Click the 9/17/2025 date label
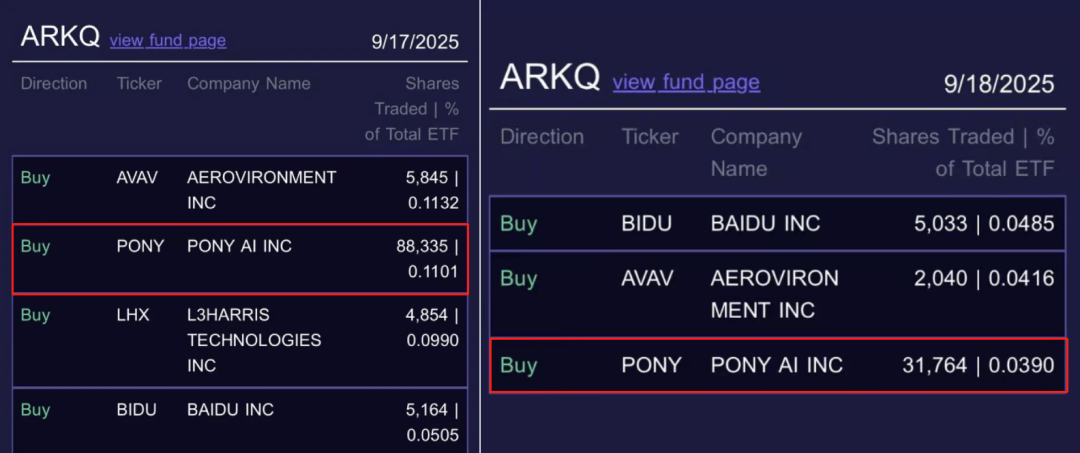The height and width of the screenshot is (453, 1080). click(415, 41)
